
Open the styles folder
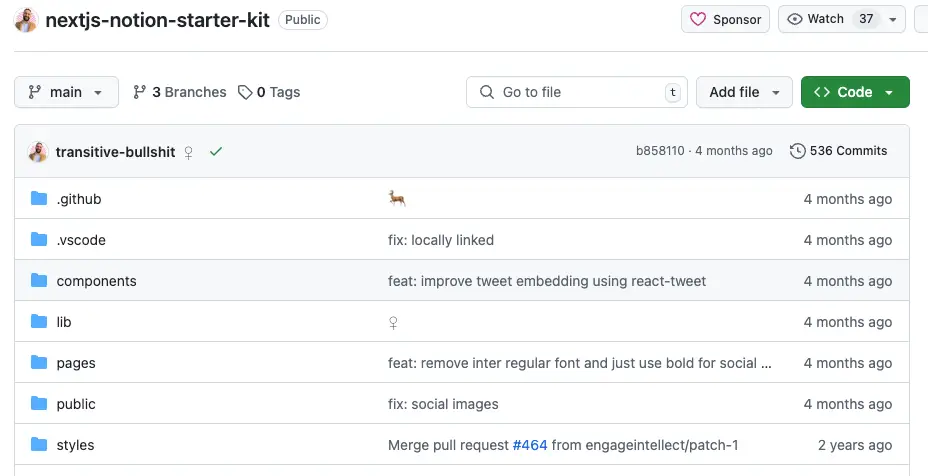[x=75, y=445]
